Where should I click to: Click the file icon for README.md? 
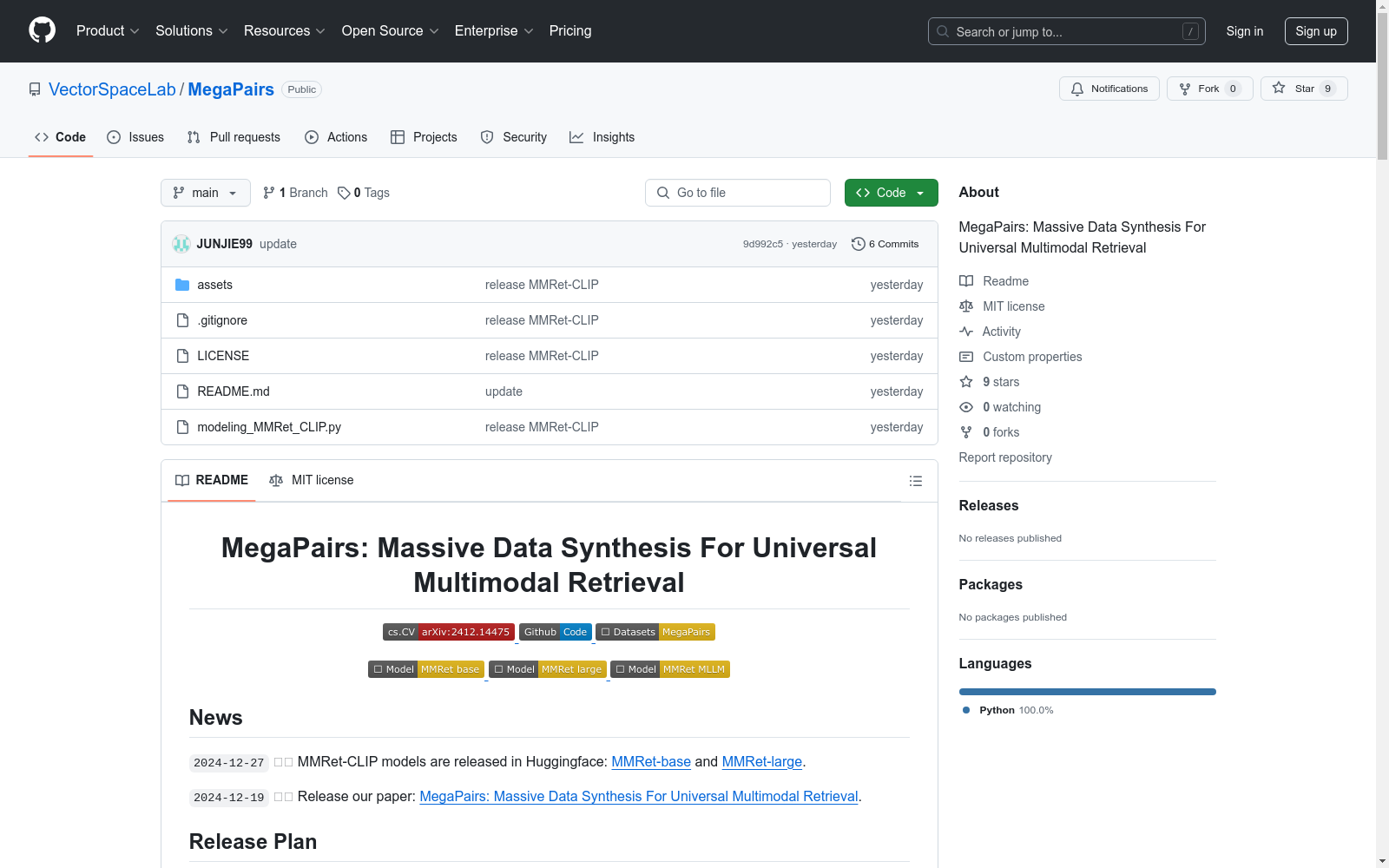point(182,391)
